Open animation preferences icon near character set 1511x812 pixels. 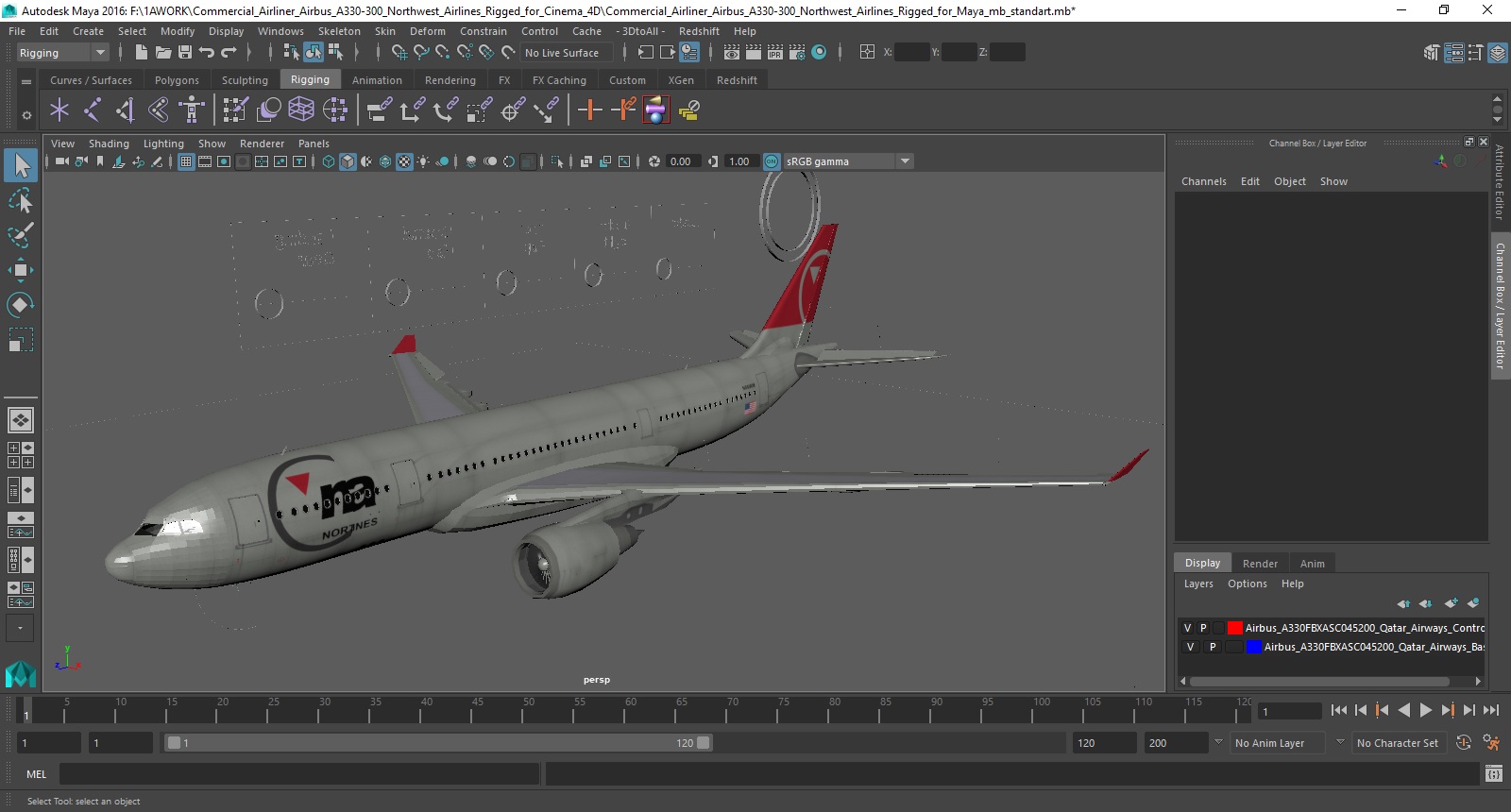point(1491,743)
